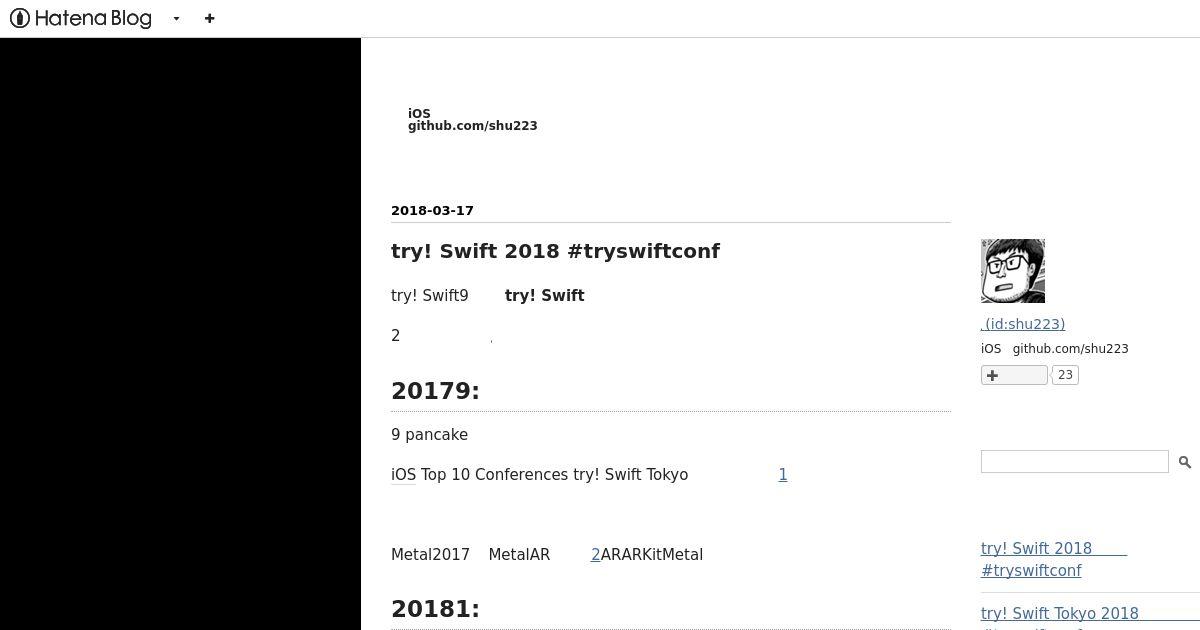
Task: Open the dropdown arrow beside Hatena Blog
Action: coord(176,18)
